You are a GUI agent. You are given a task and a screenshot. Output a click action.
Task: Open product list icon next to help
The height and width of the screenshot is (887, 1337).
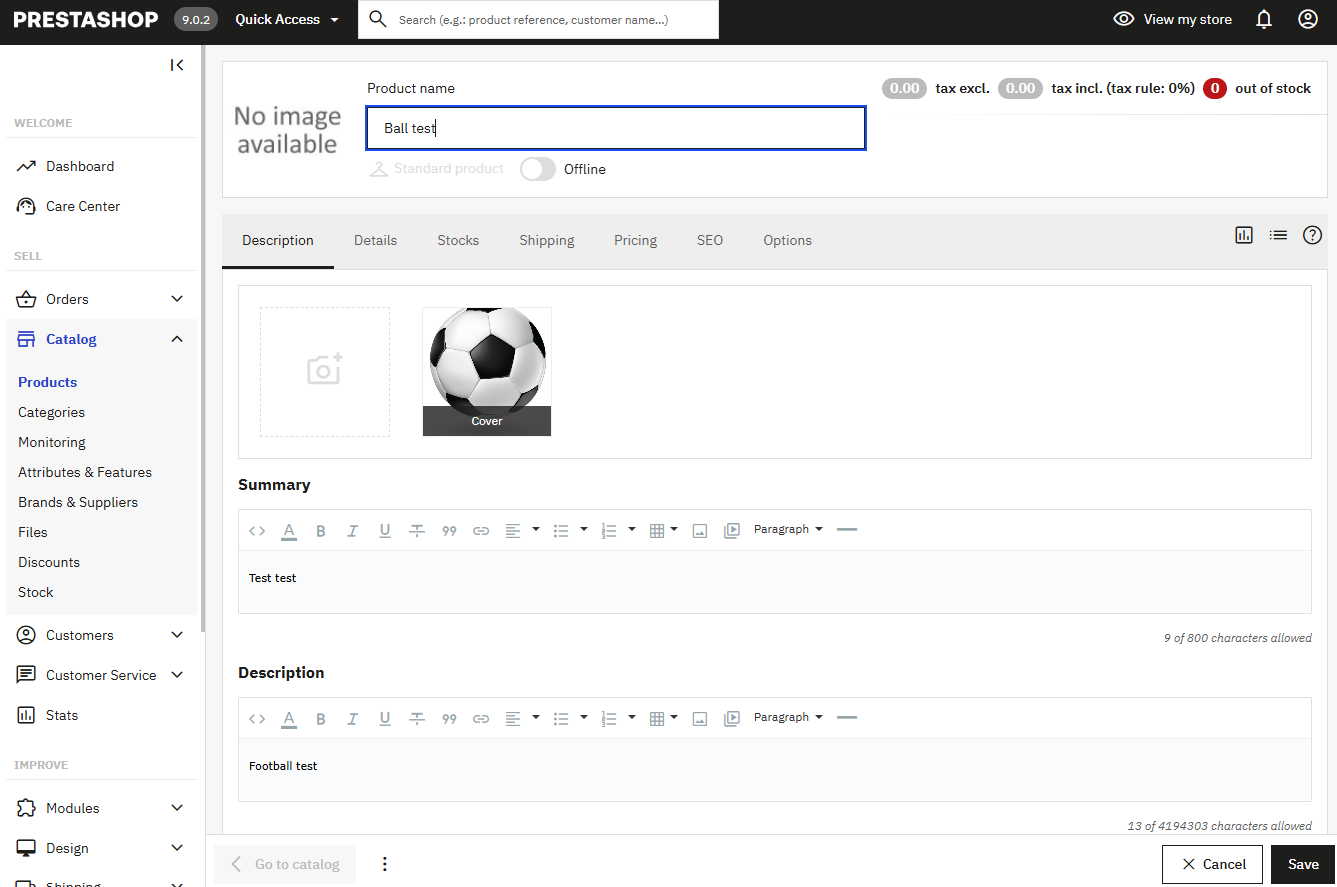pos(1278,235)
